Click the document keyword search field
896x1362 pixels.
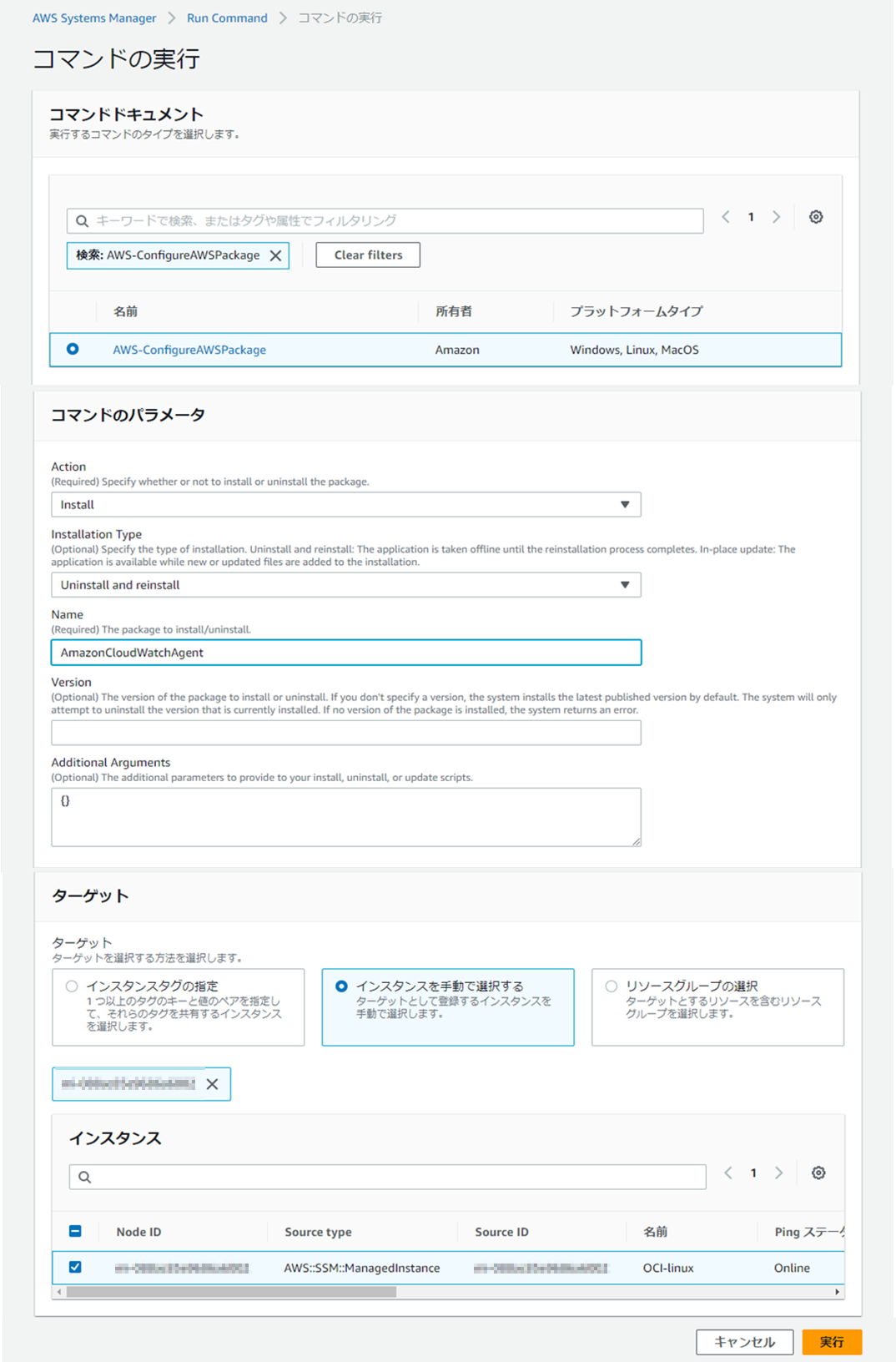click(385, 220)
